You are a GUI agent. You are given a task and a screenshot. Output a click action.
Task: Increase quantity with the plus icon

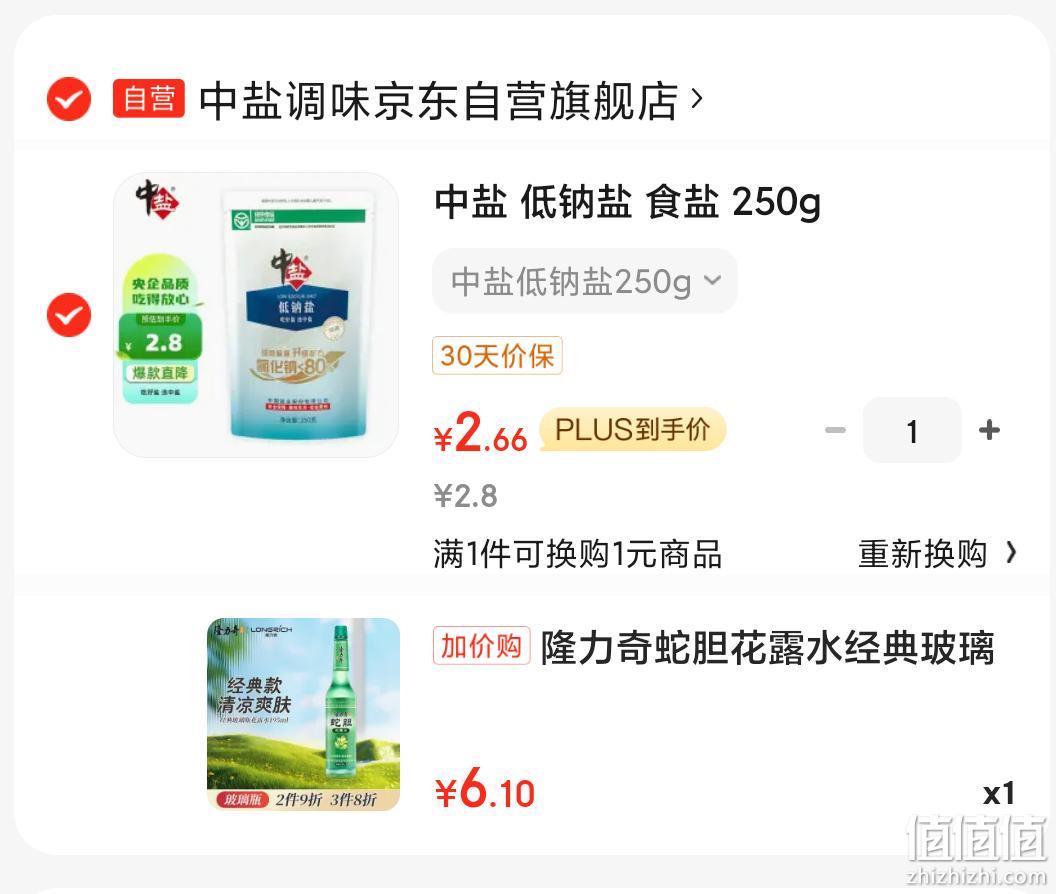point(989,430)
